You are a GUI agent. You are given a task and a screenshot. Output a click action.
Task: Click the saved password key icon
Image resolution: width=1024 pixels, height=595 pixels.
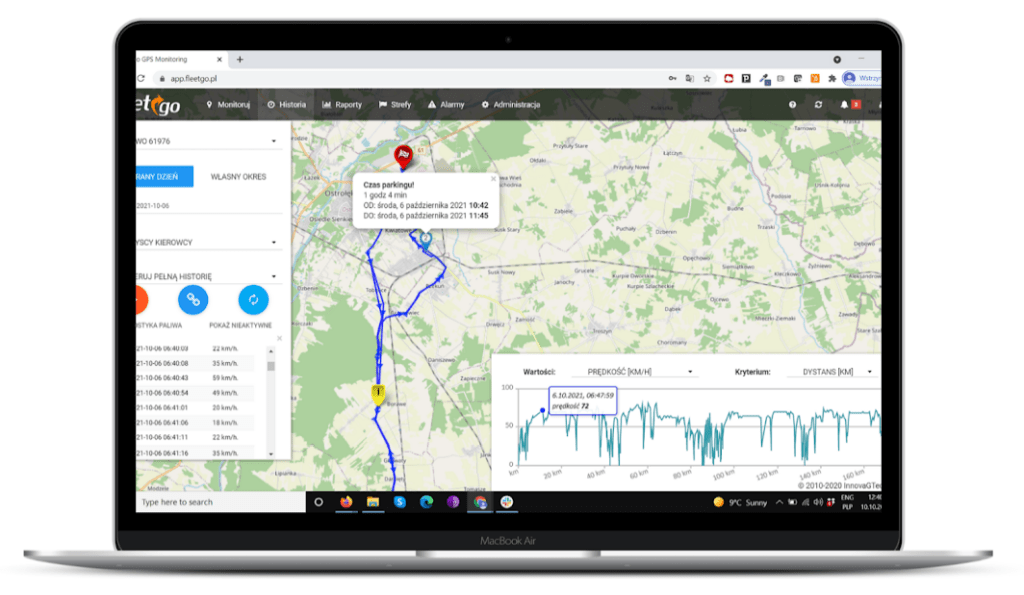673,78
